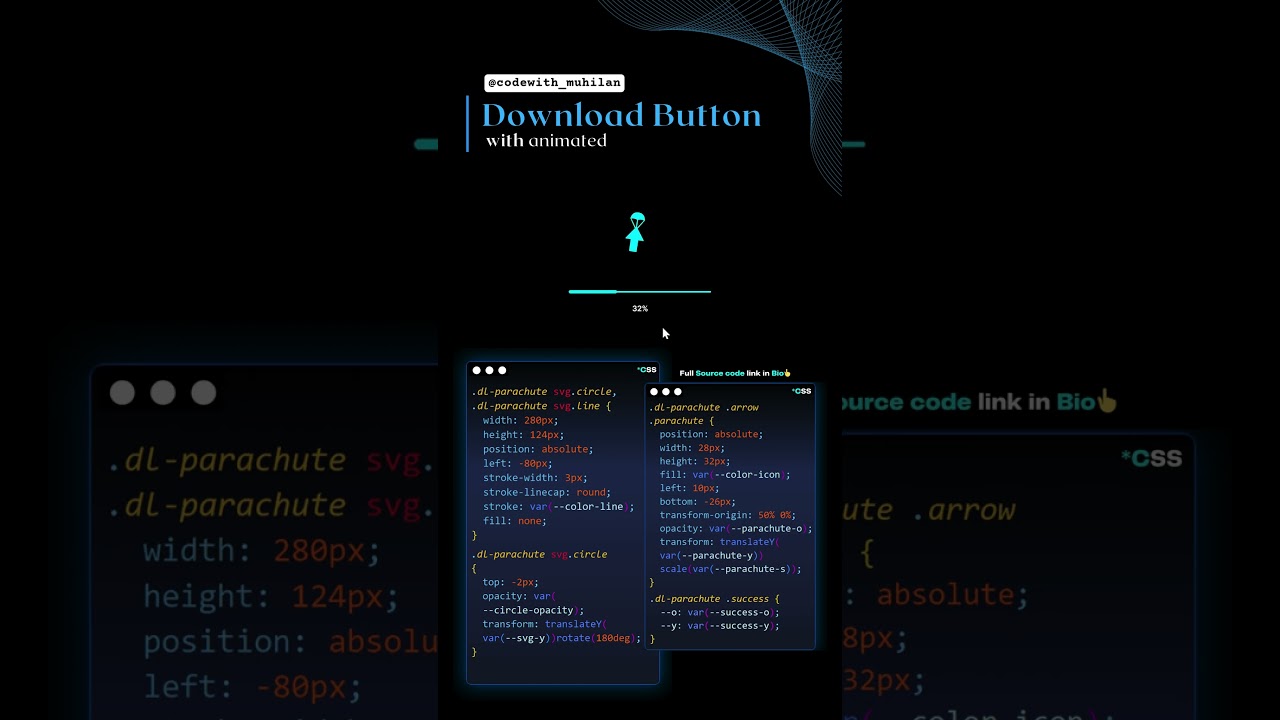The image size is (1280, 720).
Task: Click "stroke-linecap: round;" line
Action: pyautogui.click(x=546, y=492)
